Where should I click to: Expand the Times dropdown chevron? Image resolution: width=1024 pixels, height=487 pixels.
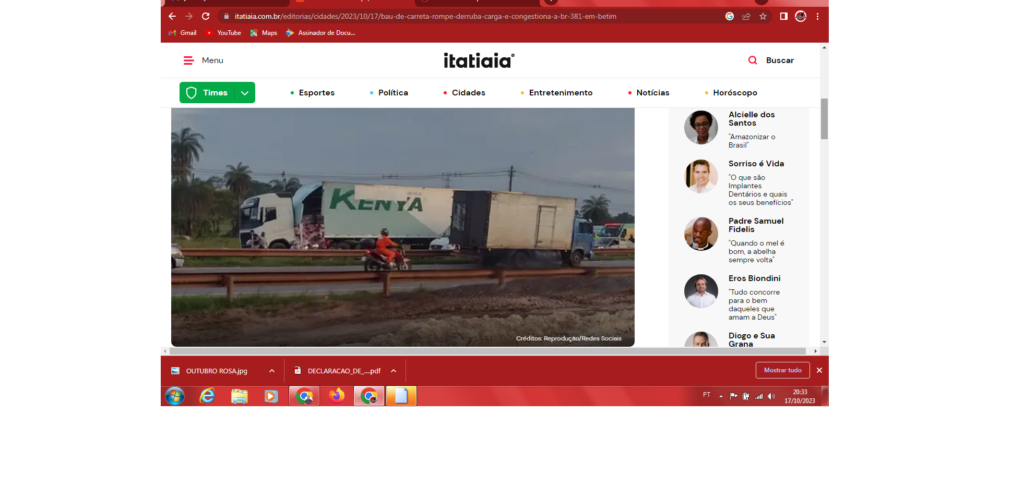tap(245, 93)
